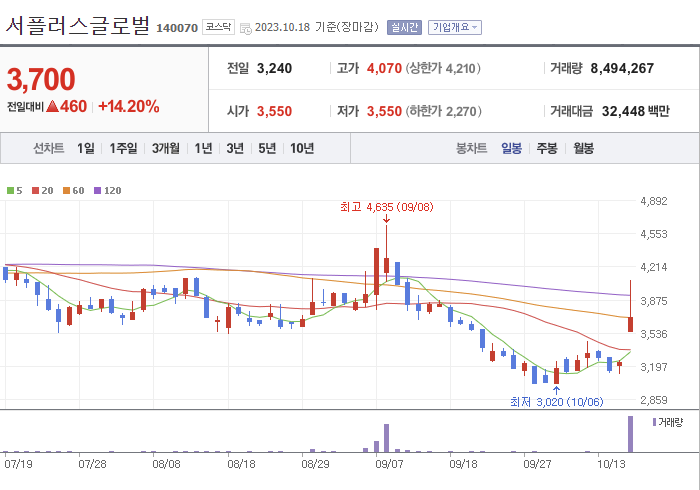Click the 최고 4,635 (09/08) high marker
Image resolution: width=700 pixels, height=490 pixels.
pos(387,207)
